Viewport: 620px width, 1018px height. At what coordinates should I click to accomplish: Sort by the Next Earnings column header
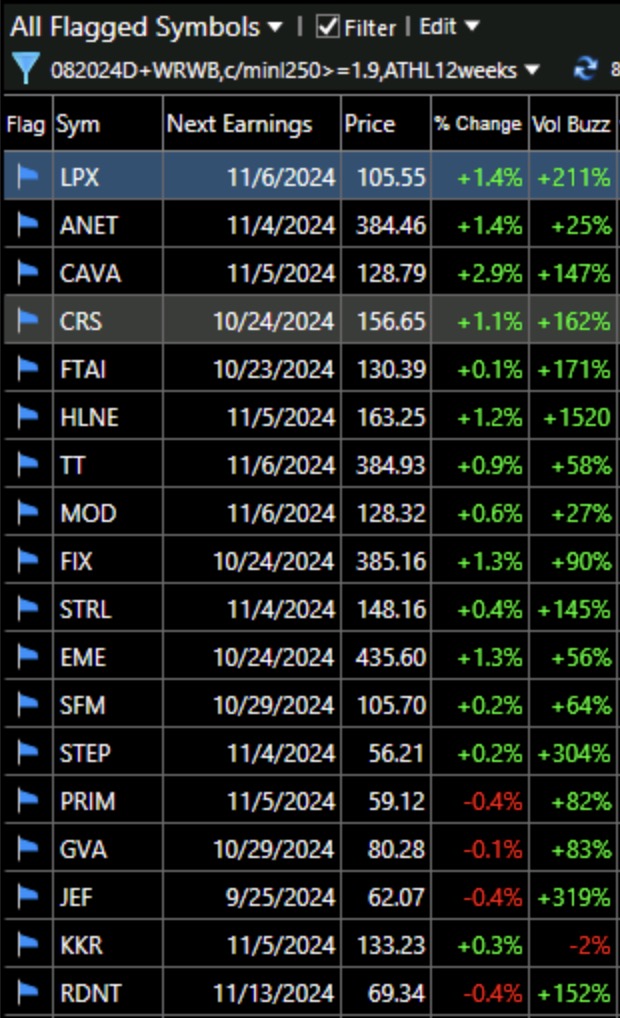(x=239, y=124)
